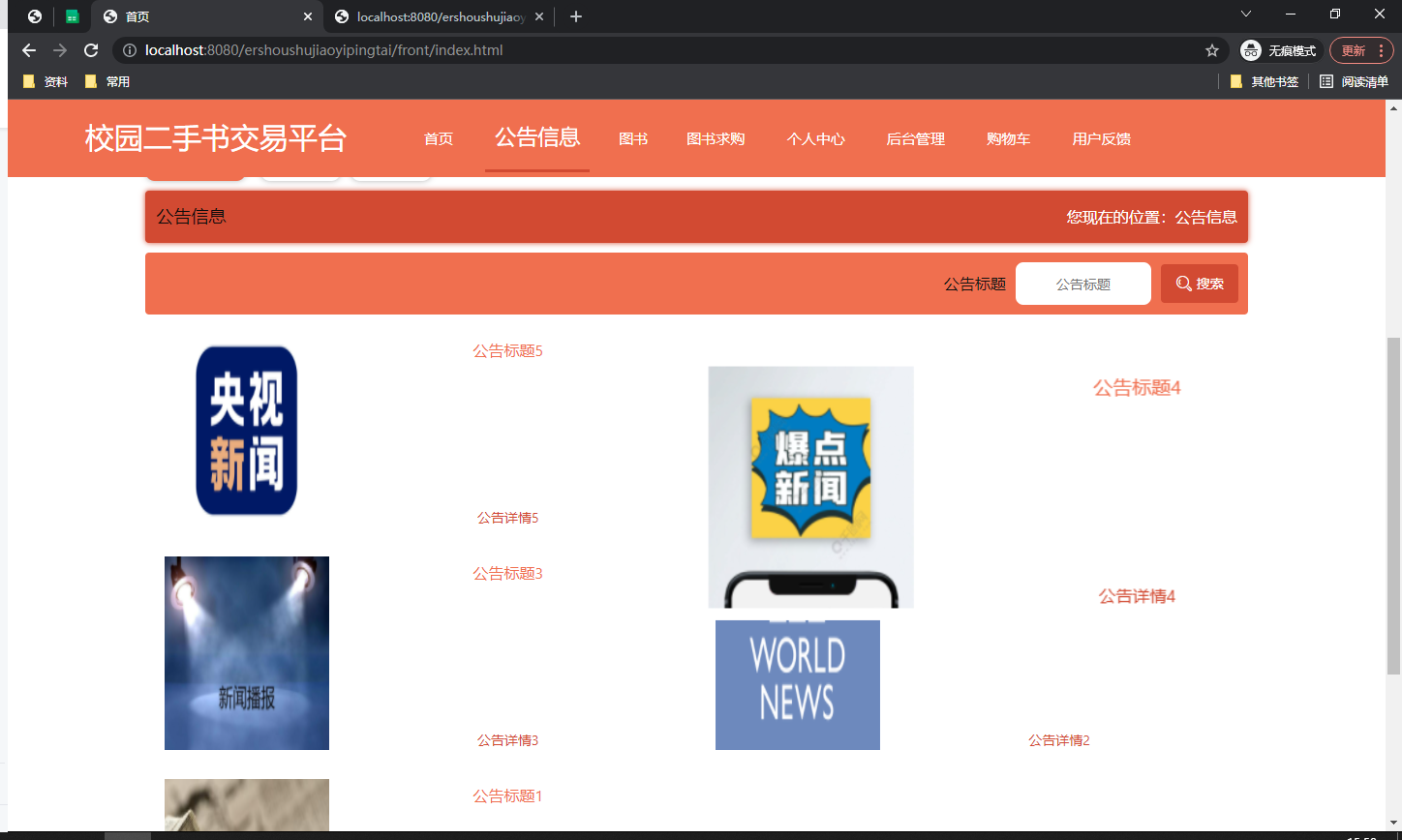
Task: Close the 首页 tab
Action: [308, 16]
